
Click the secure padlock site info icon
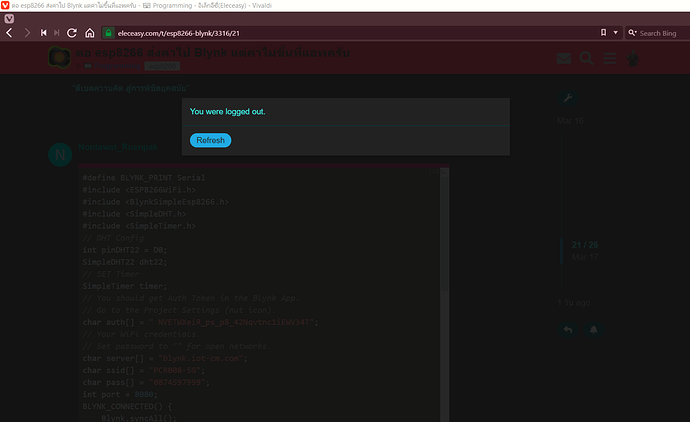tap(108, 33)
